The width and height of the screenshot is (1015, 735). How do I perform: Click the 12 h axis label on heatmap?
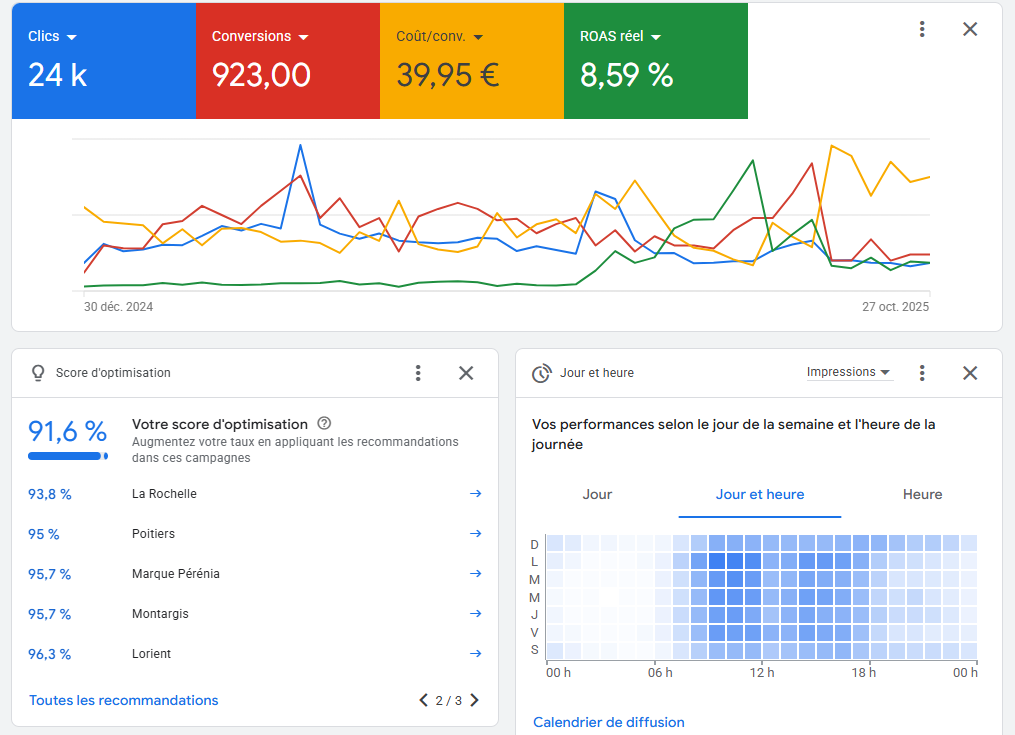click(762, 673)
